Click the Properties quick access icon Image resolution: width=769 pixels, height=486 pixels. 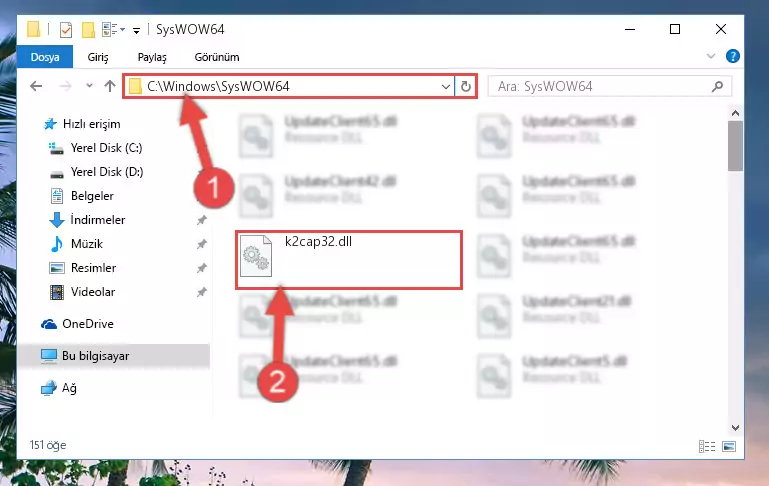point(66,30)
